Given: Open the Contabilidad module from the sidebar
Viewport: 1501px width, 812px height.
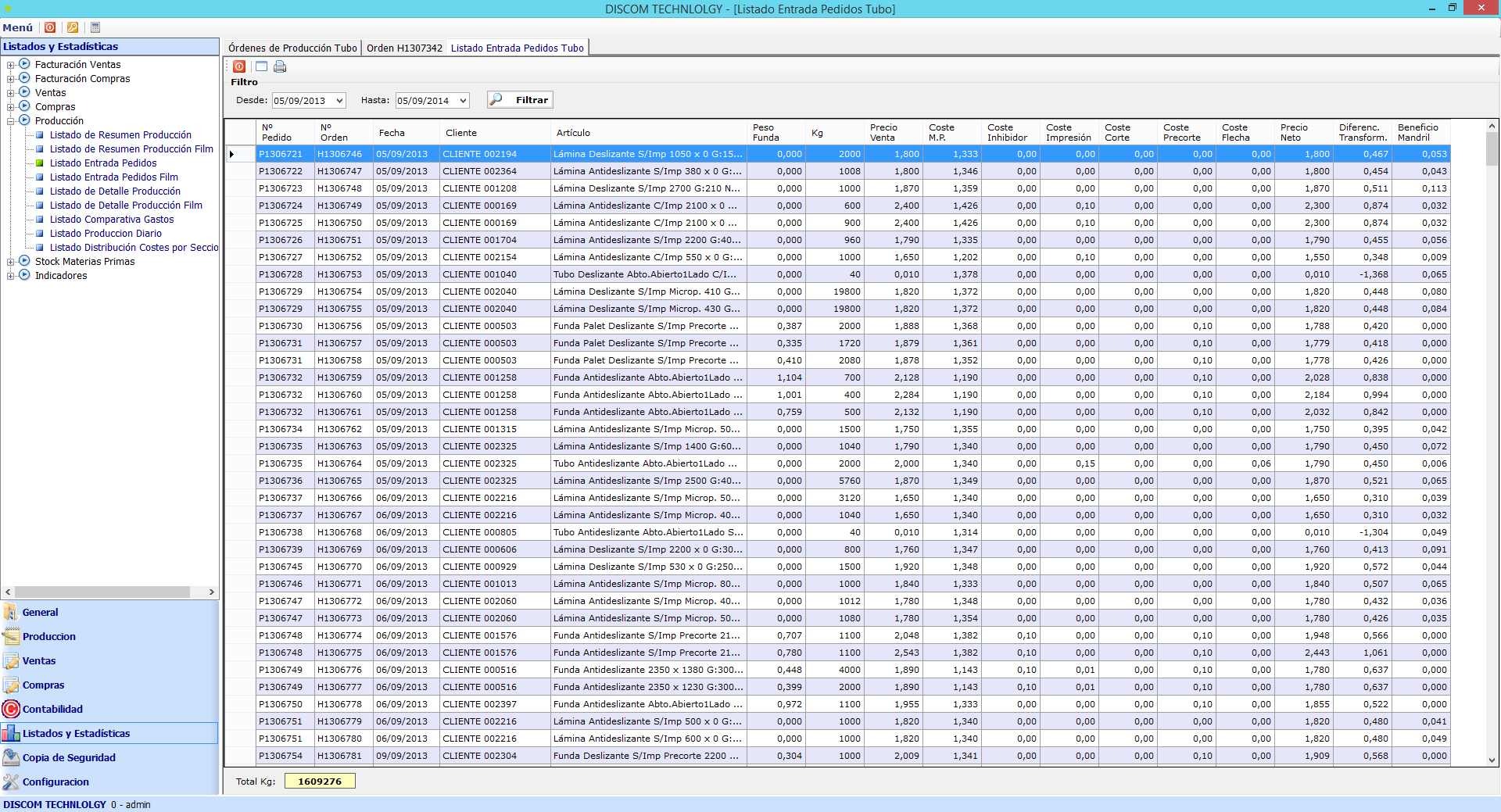Looking at the screenshot, I should [52, 709].
